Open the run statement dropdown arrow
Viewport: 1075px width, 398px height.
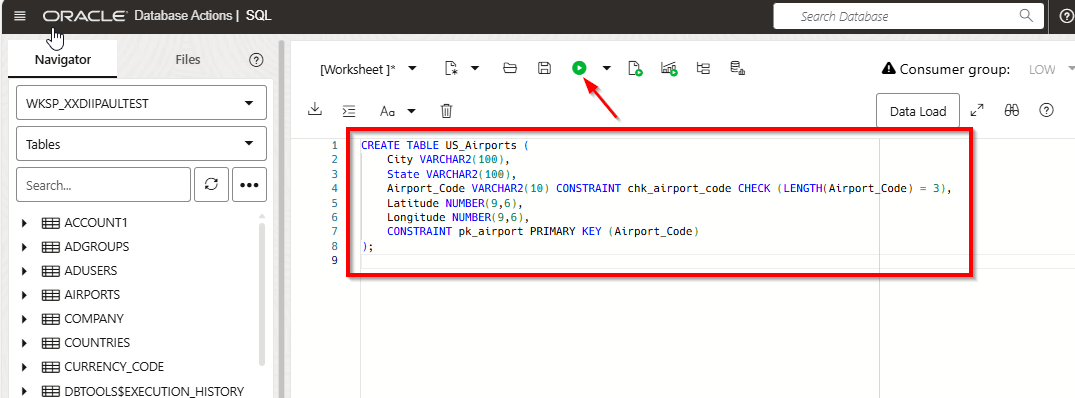click(607, 68)
